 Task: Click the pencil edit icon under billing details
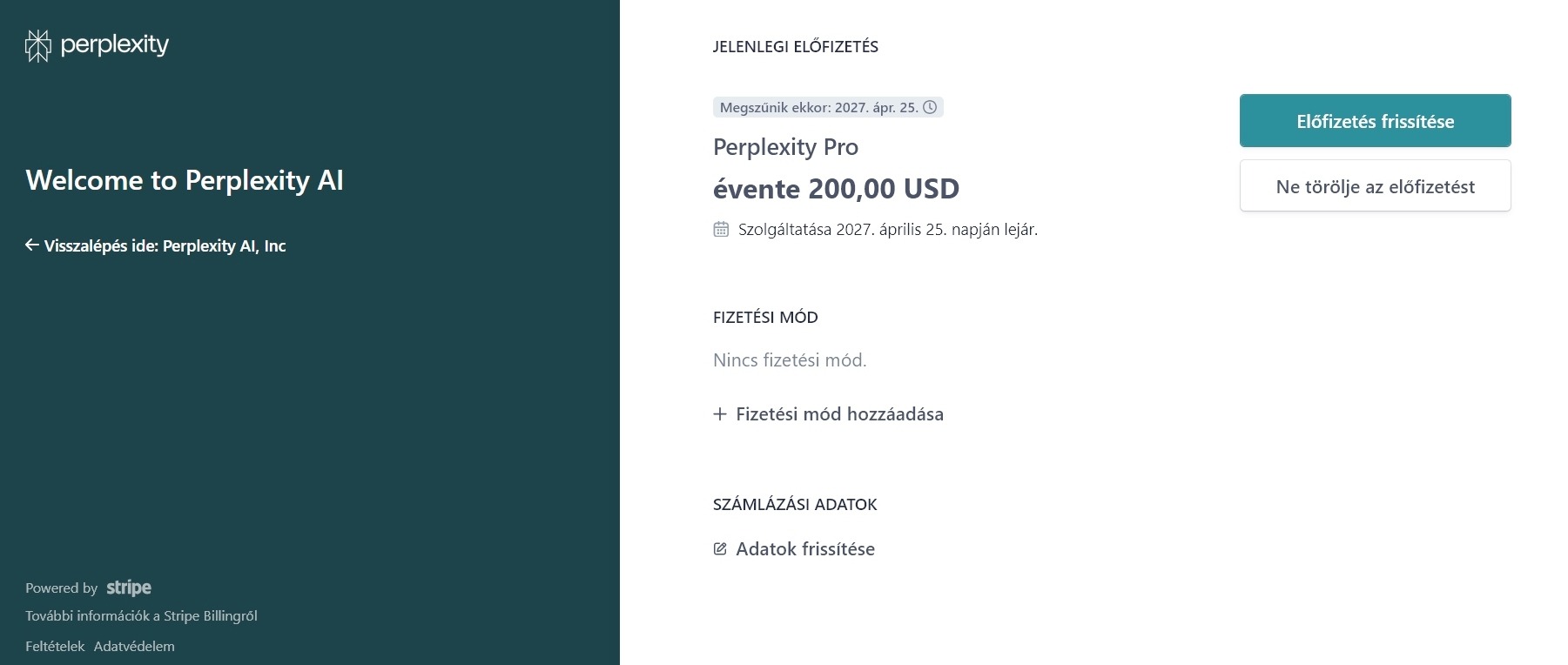pos(720,549)
